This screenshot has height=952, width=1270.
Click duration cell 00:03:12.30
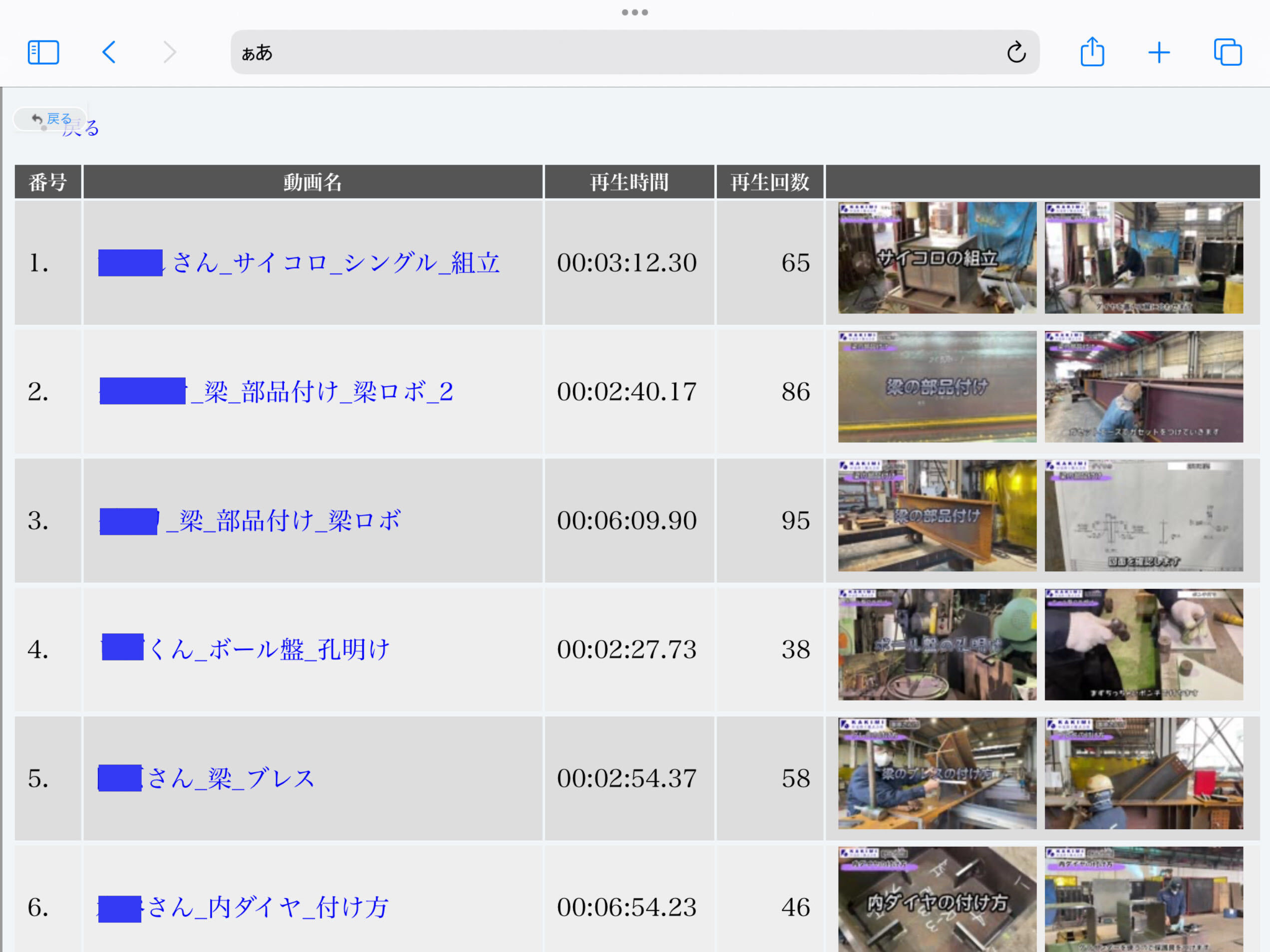[629, 262]
